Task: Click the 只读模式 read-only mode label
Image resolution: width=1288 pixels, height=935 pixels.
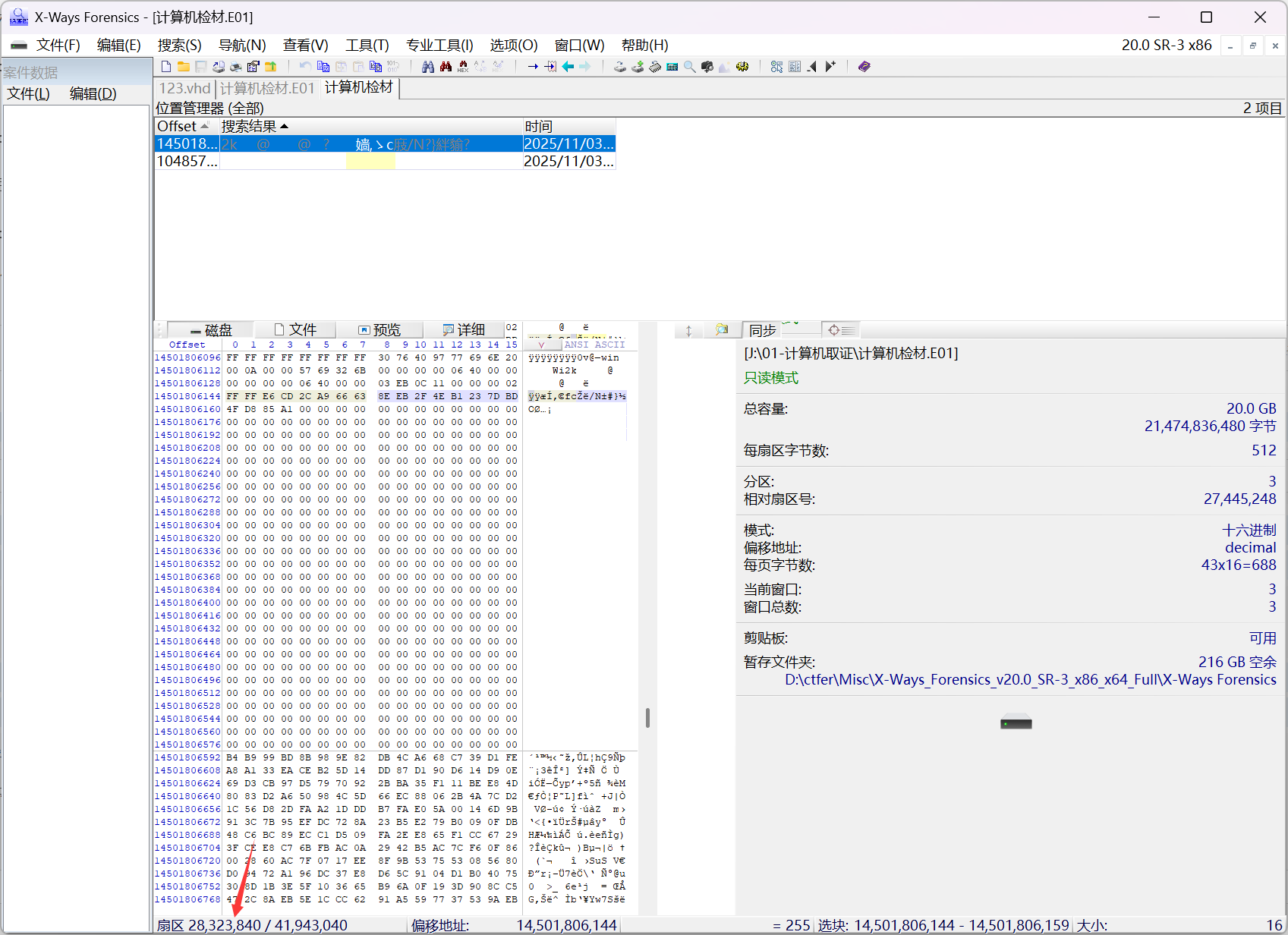Action: [771, 378]
